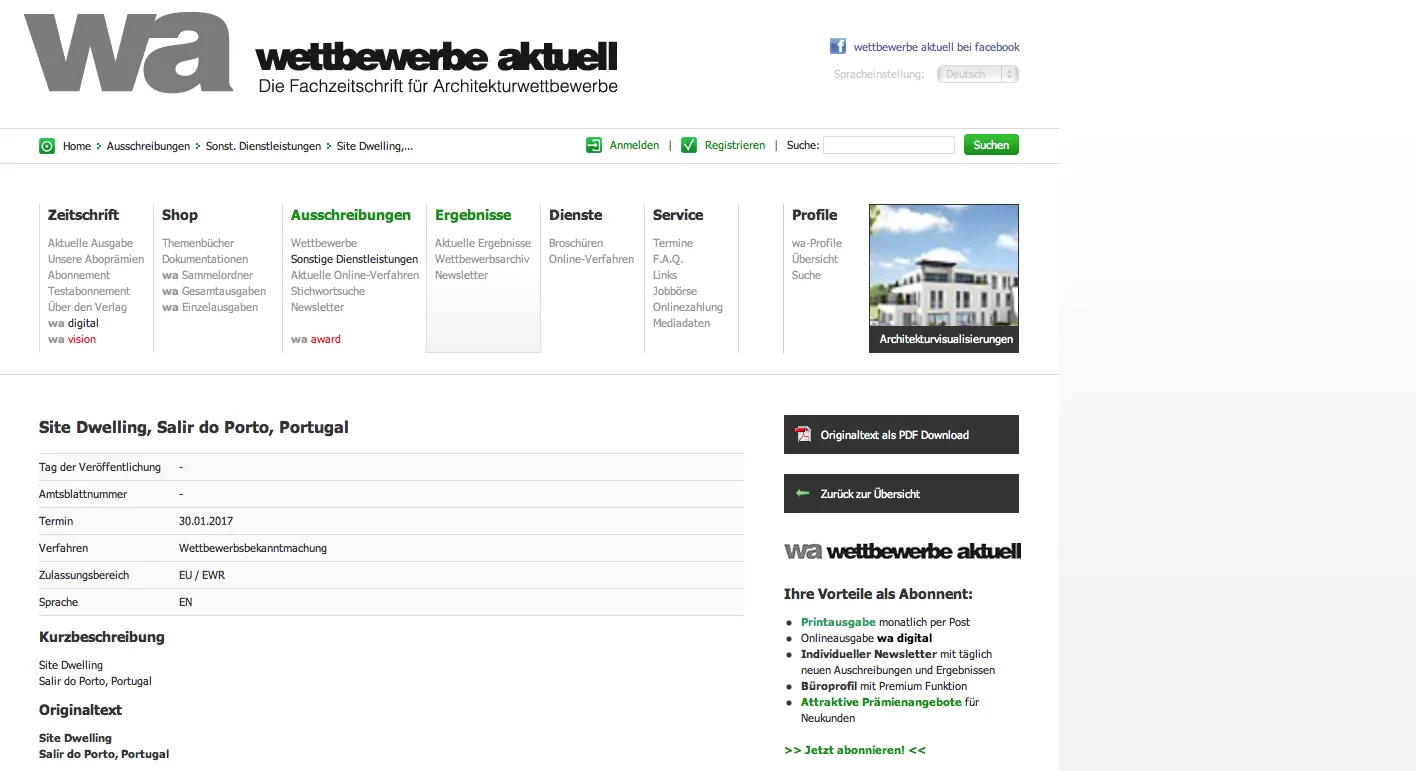Image resolution: width=1416 pixels, height=771 pixels.
Task: Click the Anmelden login icon
Action: 594,145
